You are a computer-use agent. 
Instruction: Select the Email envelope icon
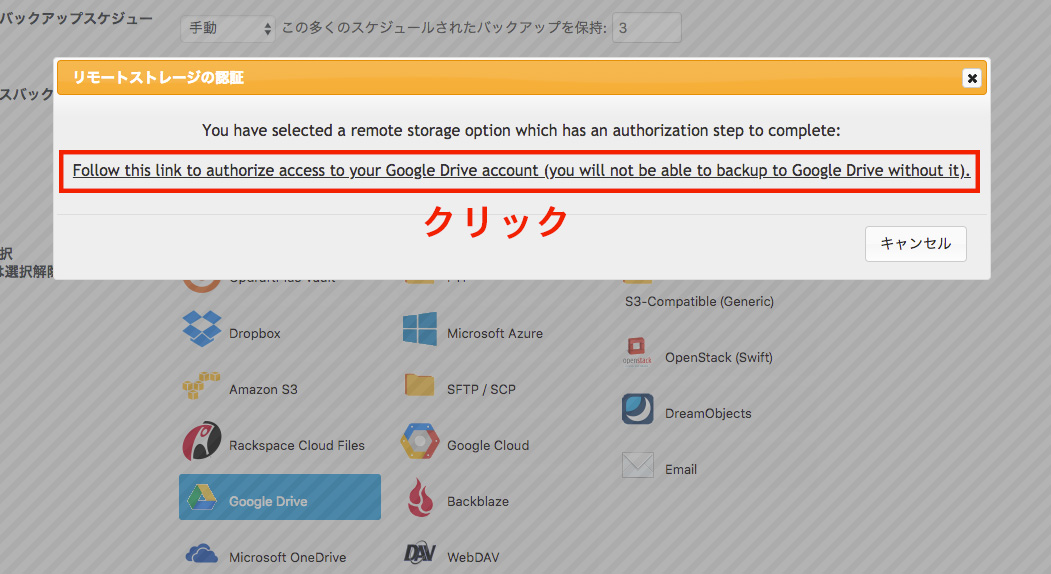point(637,465)
